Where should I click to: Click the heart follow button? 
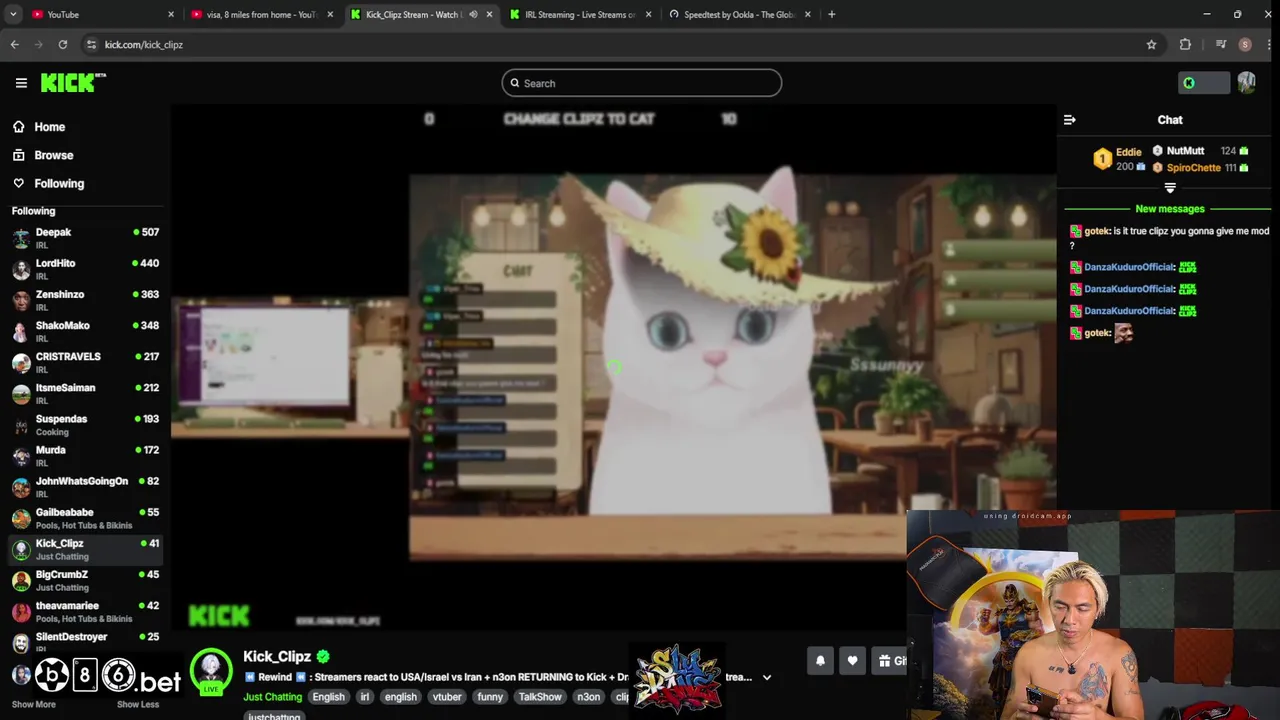point(852,660)
